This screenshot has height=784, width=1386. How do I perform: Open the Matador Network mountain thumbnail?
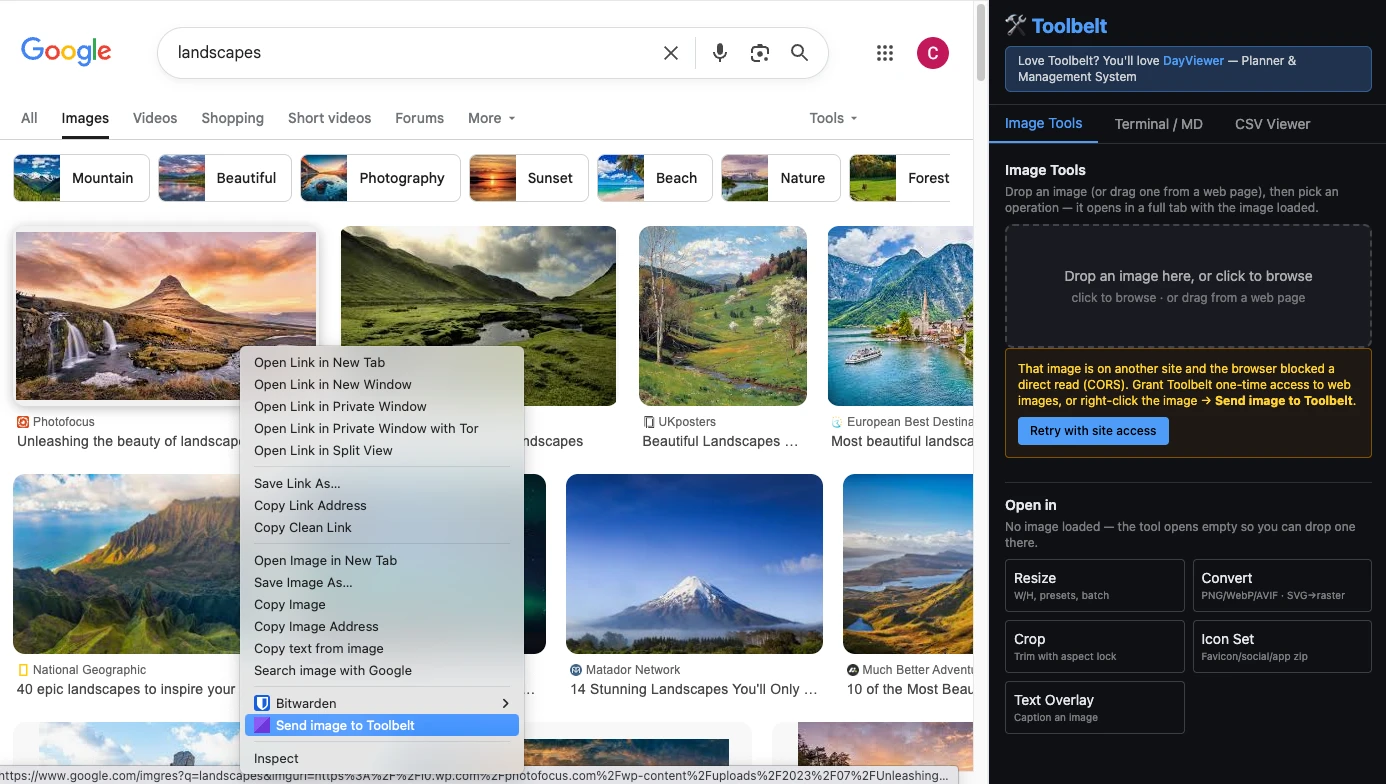pyautogui.click(x=694, y=564)
